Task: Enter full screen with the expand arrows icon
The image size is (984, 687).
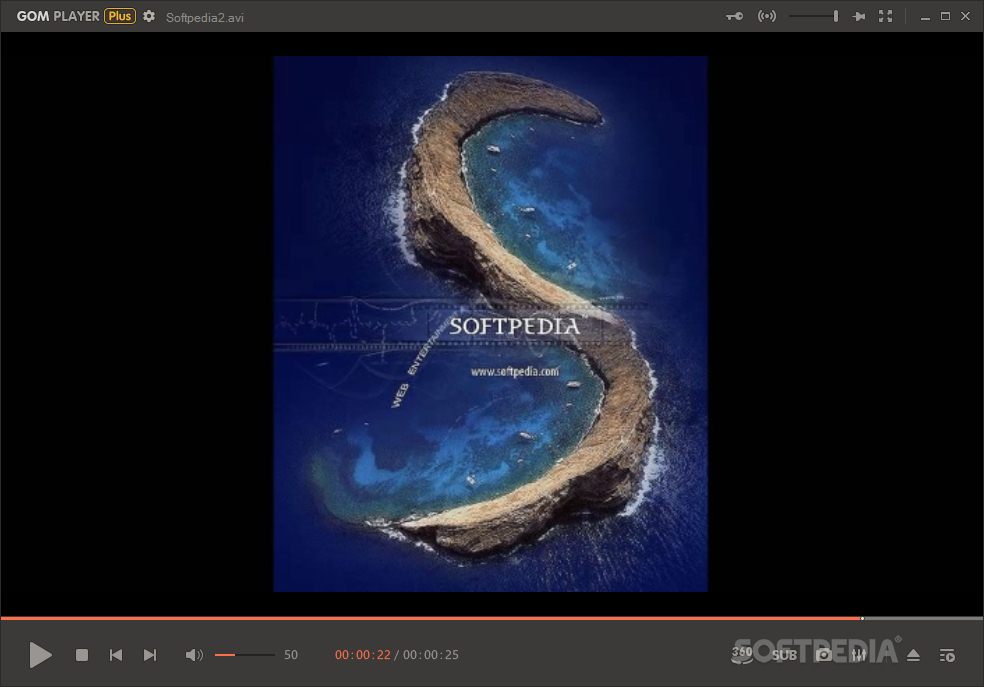Action: (x=885, y=16)
